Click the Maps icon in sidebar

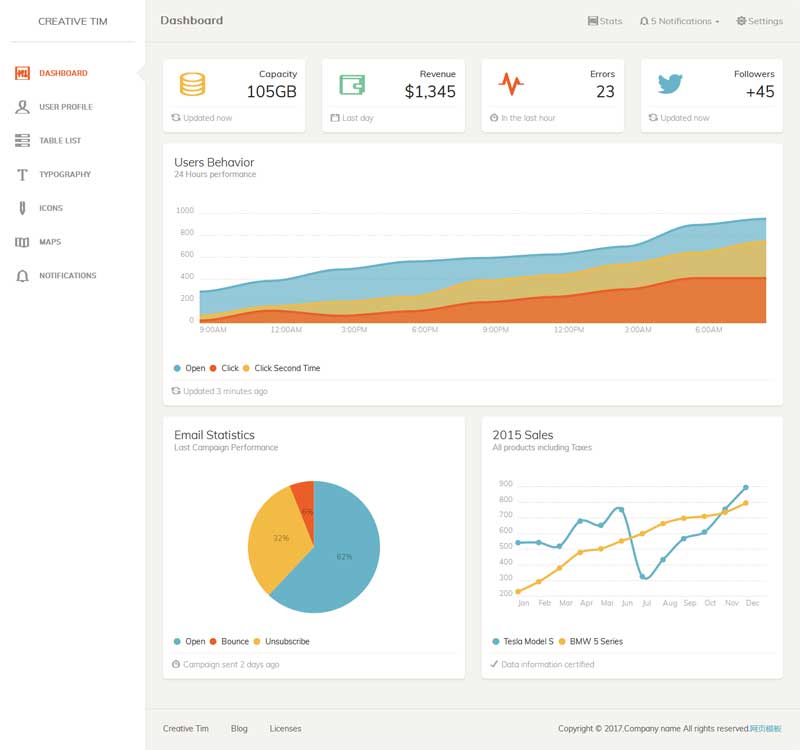click(x=22, y=242)
